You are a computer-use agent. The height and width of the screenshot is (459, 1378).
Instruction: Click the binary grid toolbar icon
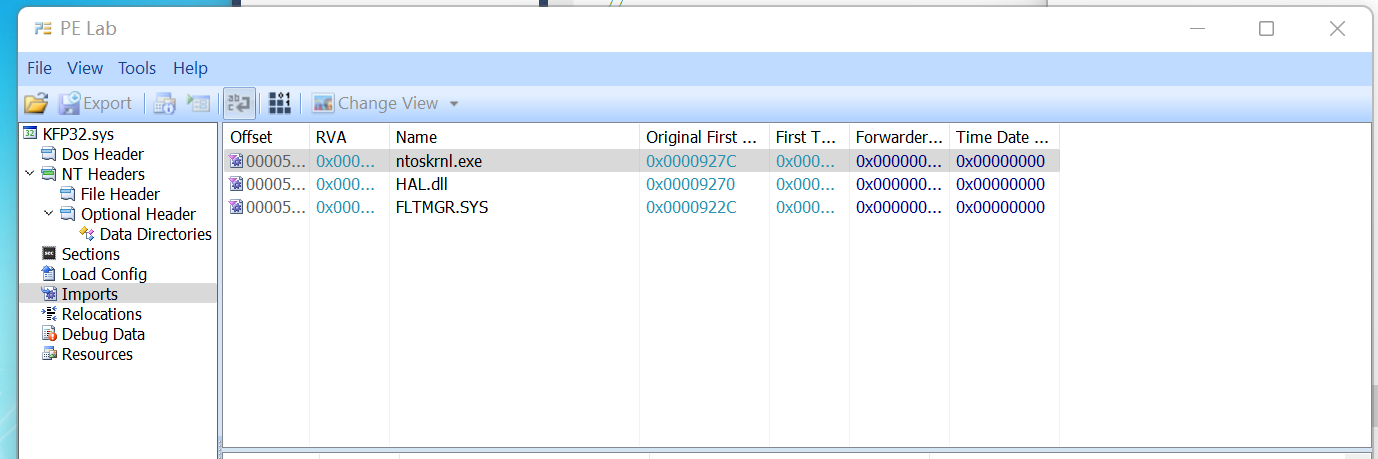tap(280, 103)
